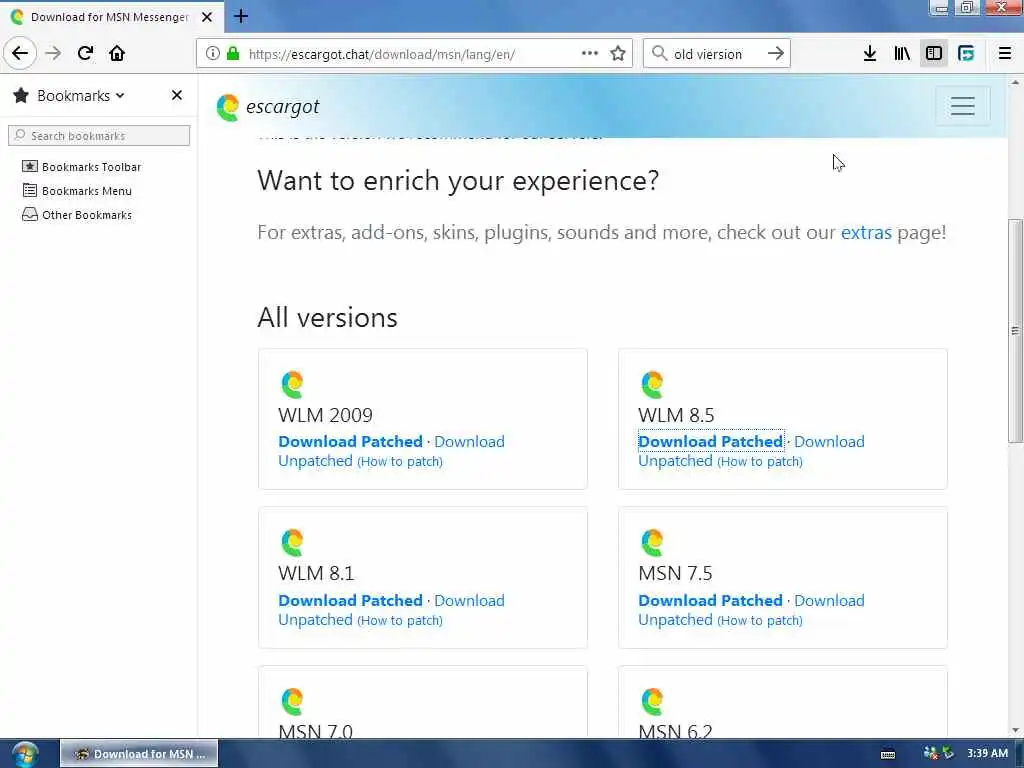
Task: Click the system clock showing 3:39 AM
Action: point(987,754)
